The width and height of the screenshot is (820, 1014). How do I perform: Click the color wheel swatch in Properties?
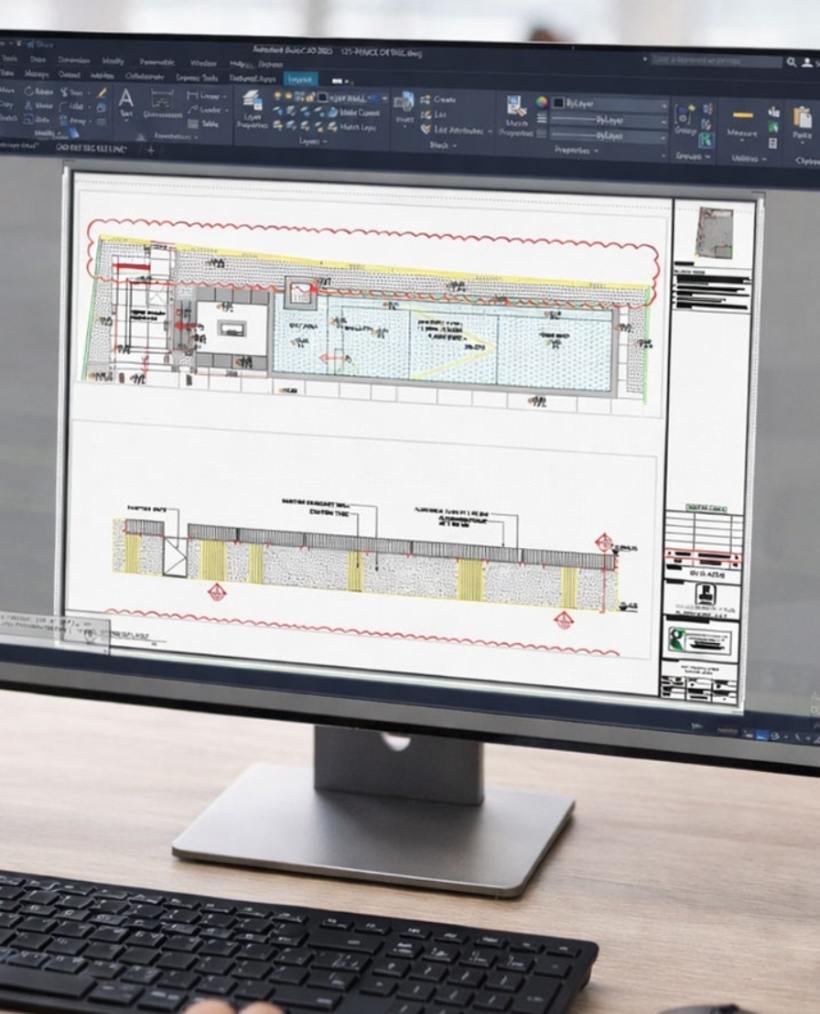pos(542,101)
